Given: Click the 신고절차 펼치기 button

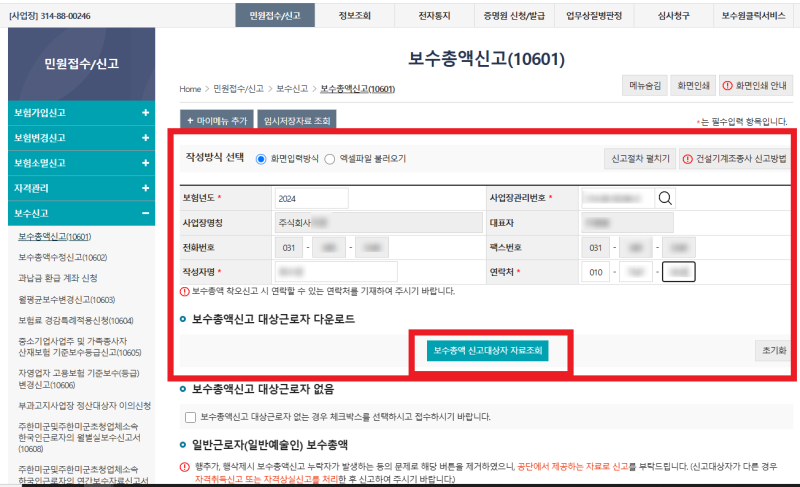Looking at the screenshot, I should (x=640, y=159).
